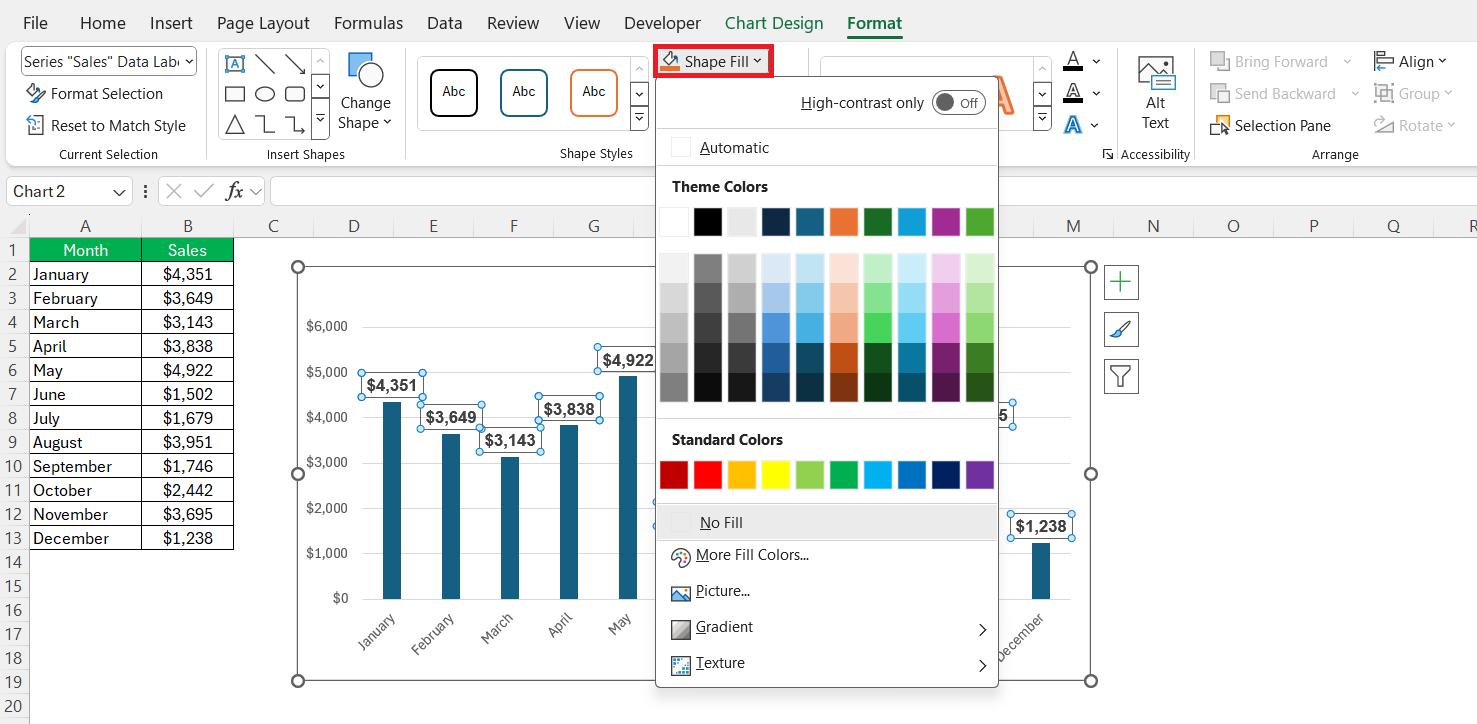Switch to the Chart Design tab

[774, 23]
